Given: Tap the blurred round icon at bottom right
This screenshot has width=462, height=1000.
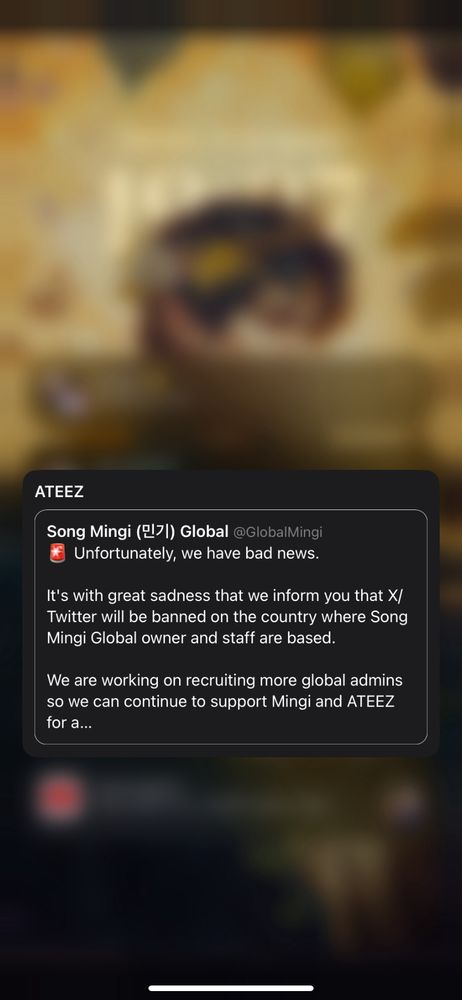Looking at the screenshot, I should pos(406,801).
